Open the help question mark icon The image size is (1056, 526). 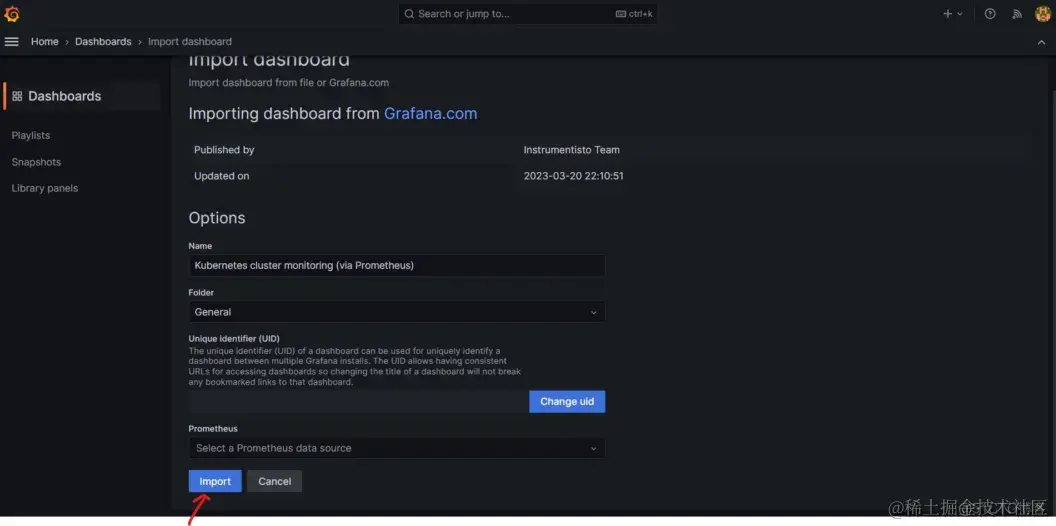[989, 13]
